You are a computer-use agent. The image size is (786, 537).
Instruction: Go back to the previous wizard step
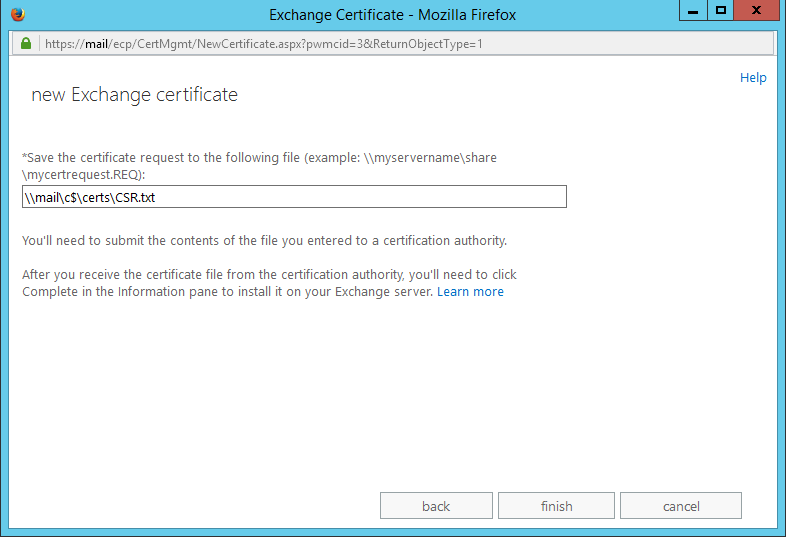(x=436, y=506)
